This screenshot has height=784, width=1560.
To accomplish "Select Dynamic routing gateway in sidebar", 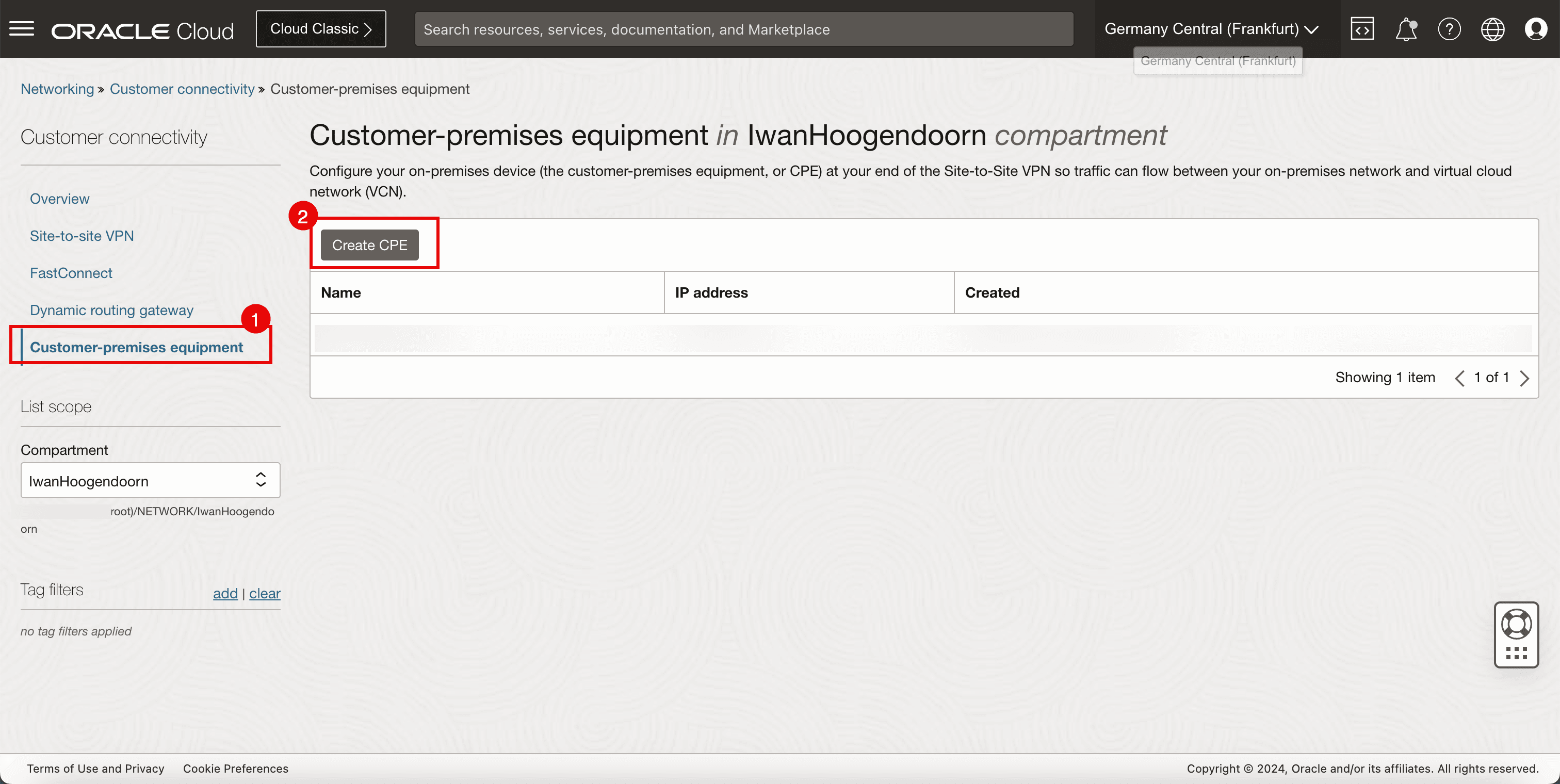I will click(111, 310).
